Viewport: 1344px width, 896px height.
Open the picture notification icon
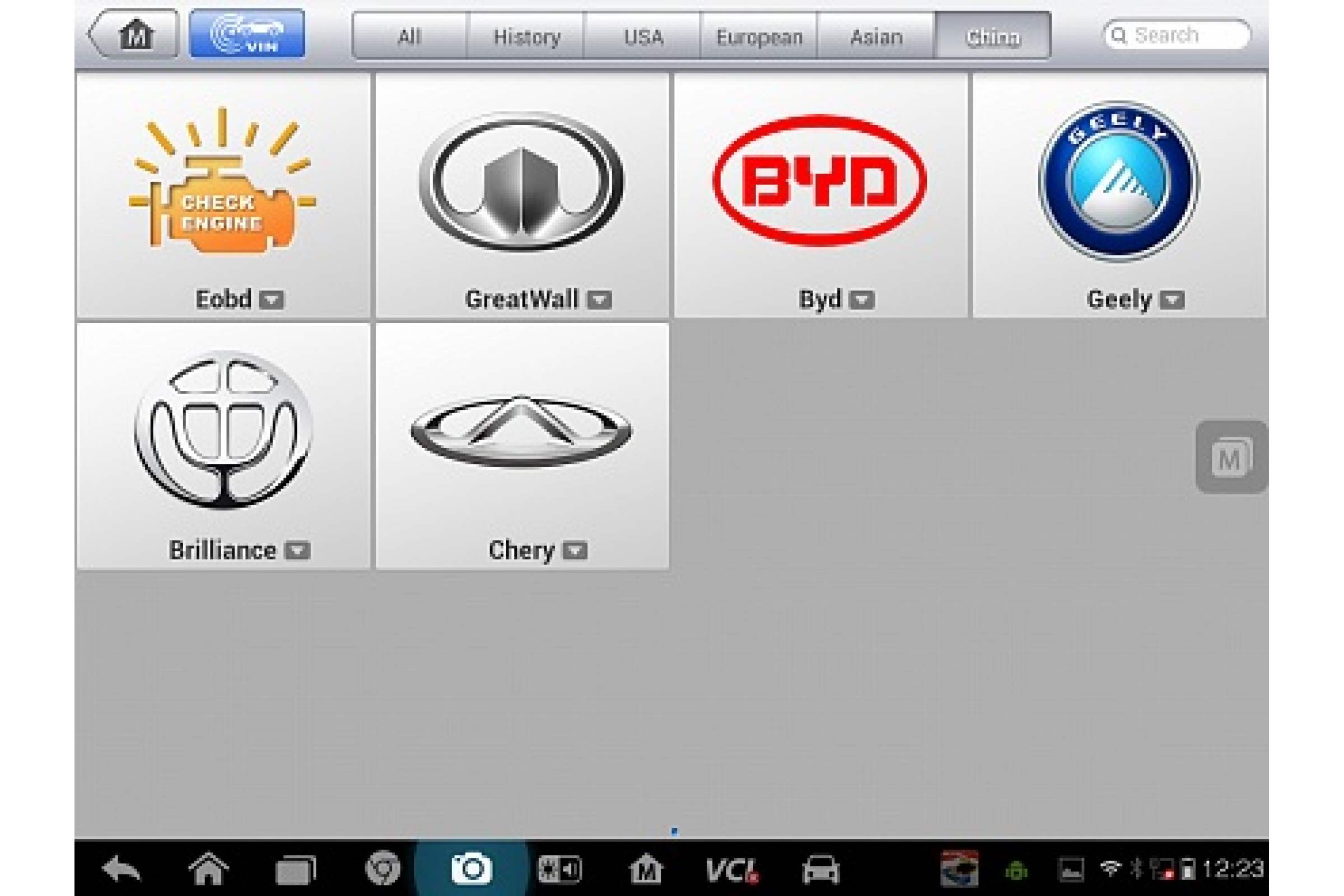click(1071, 869)
